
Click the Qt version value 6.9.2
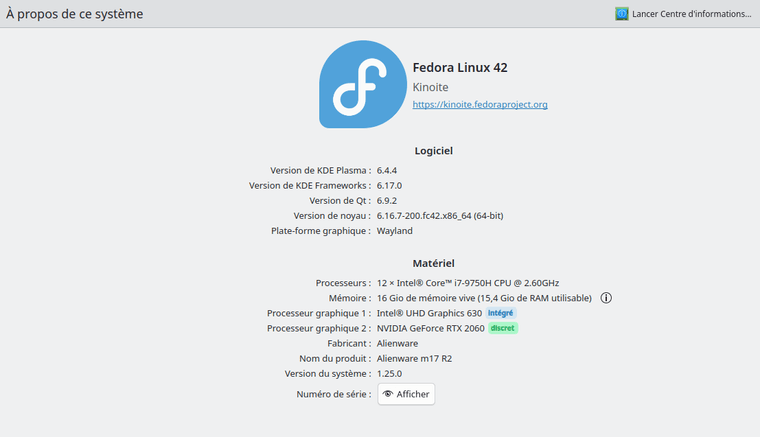coord(387,201)
